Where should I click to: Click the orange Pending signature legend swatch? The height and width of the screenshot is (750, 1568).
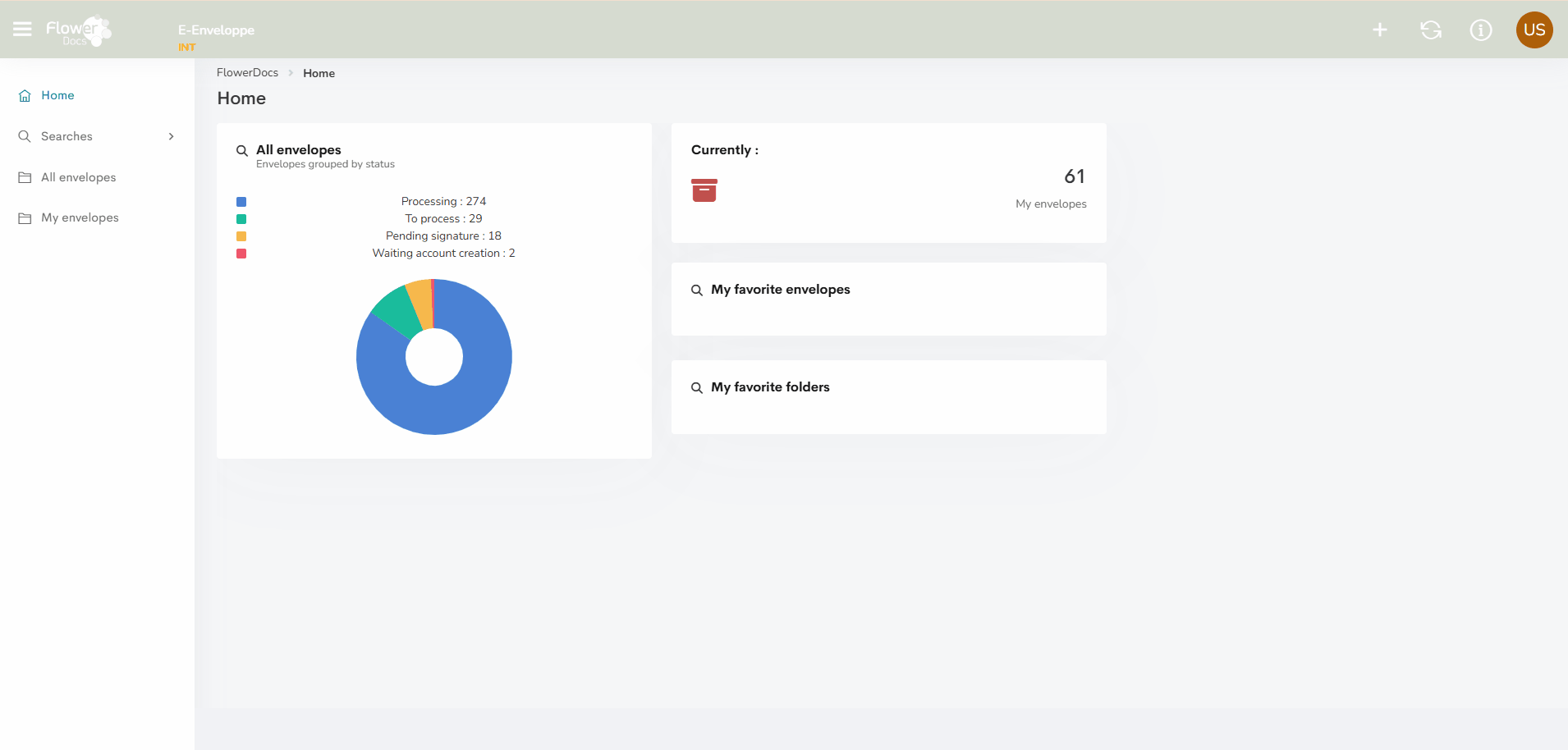coord(241,236)
